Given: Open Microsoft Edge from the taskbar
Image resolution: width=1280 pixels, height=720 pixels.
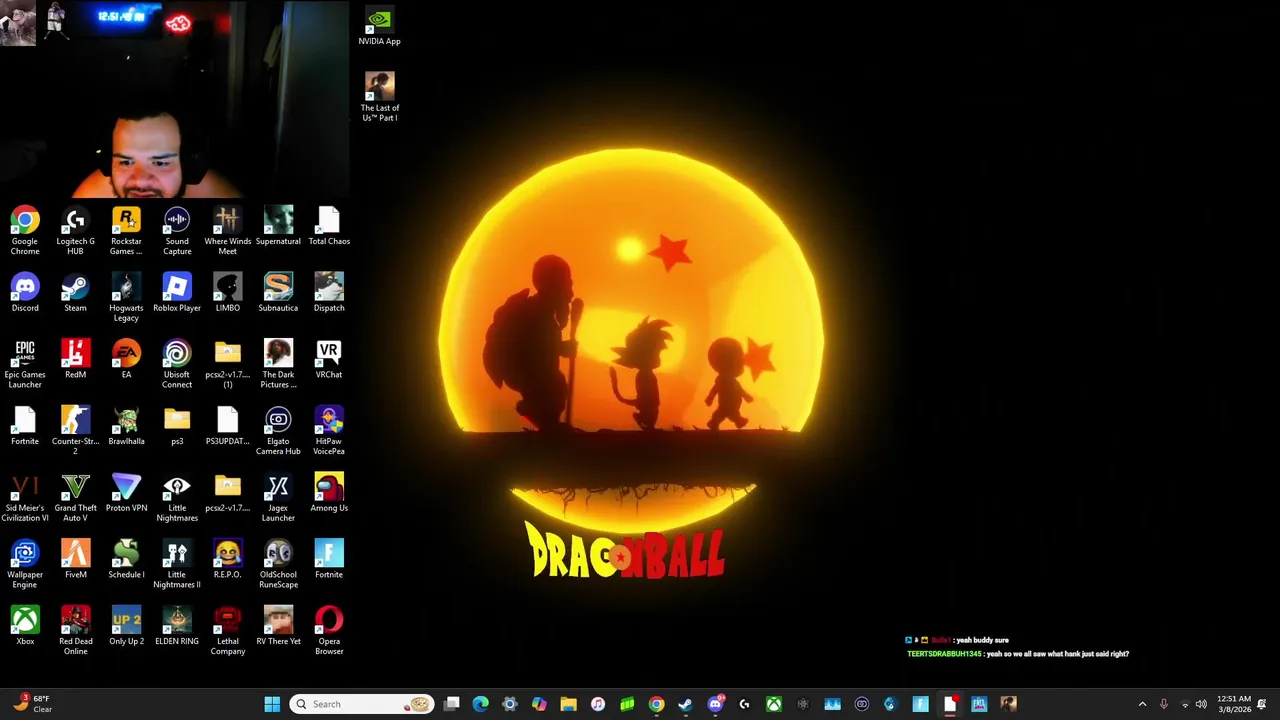Looking at the screenshot, I should [x=481, y=704].
